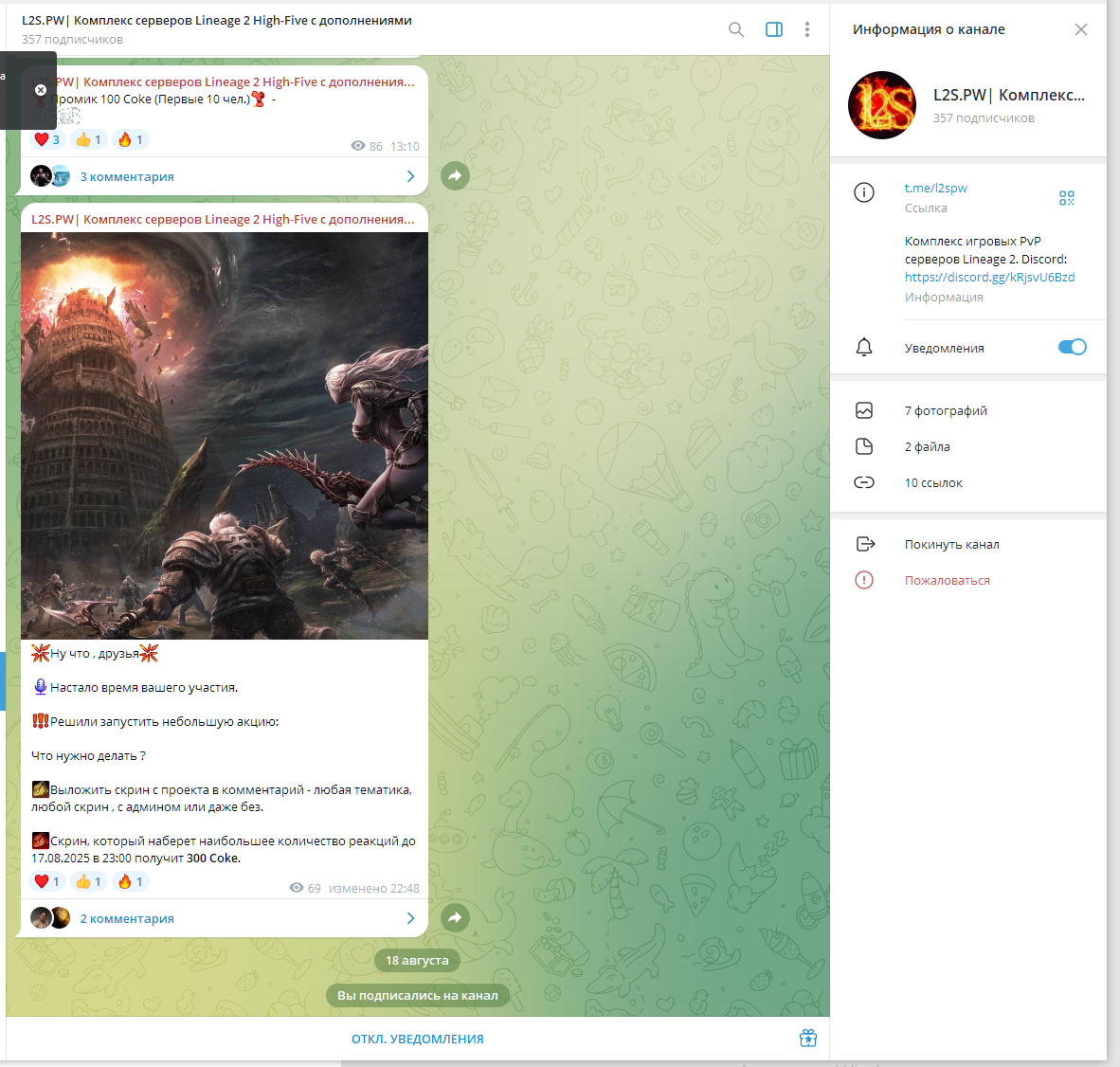Click the 357 подписчиков text in header
Viewport: 1120px width, 1067px height.
click(x=72, y=39)
